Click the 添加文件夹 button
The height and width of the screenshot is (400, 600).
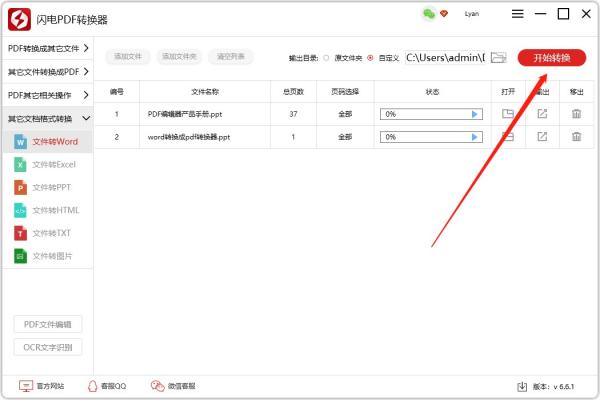pos(179,57)
